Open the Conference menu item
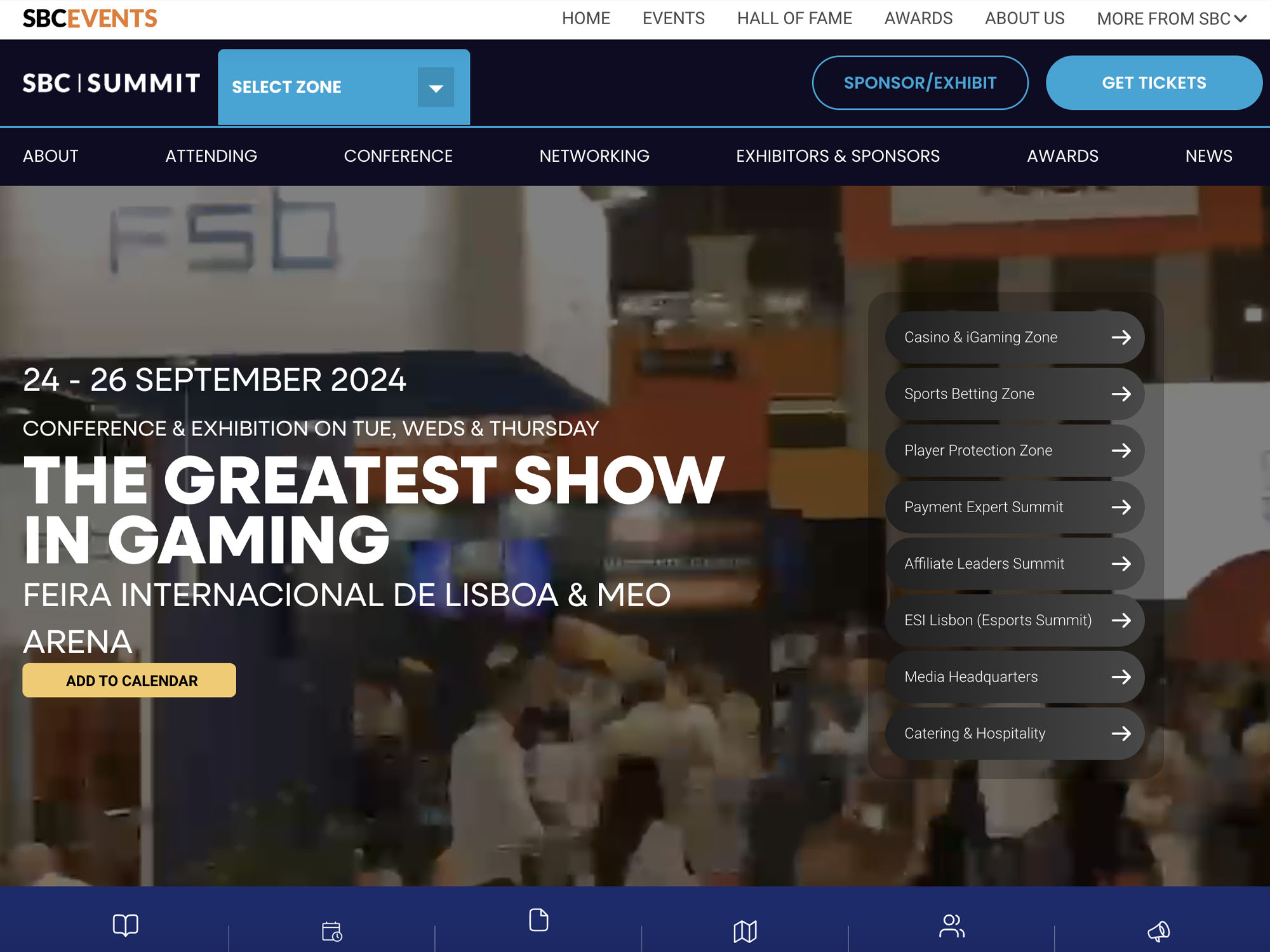Screen dimensions: 1270x952 398,156
